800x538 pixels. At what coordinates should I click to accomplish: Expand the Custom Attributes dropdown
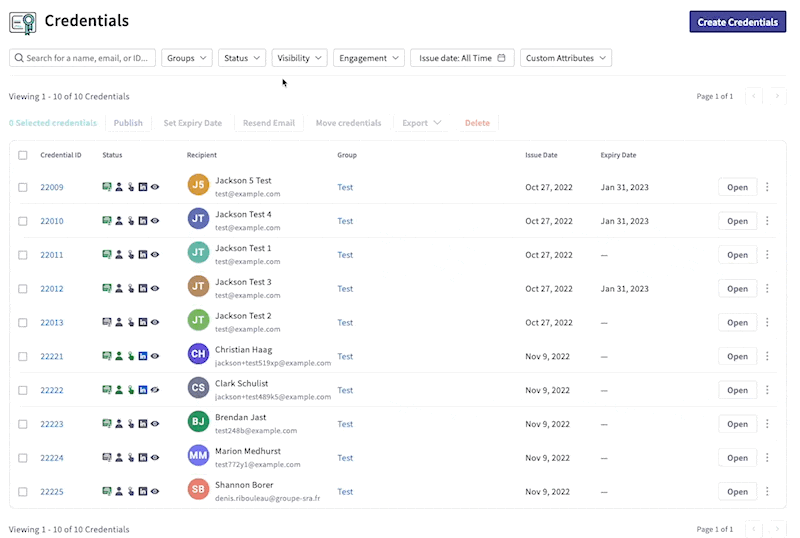(566, 58)
